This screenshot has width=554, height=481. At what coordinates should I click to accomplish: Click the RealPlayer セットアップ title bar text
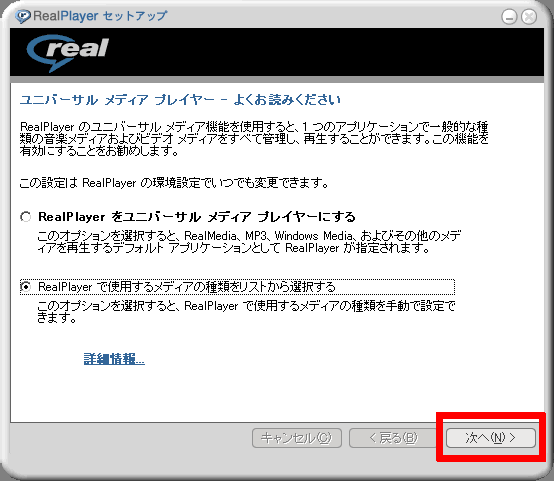click(100, 16)
